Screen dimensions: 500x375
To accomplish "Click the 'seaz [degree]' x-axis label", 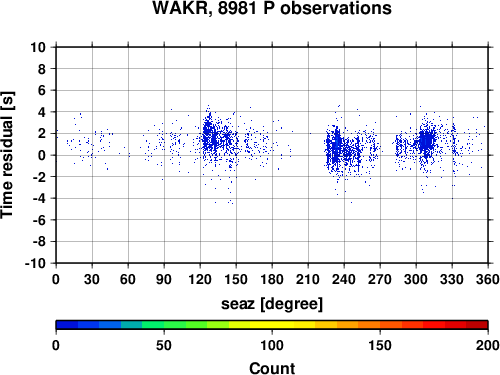I will [272, 304].
